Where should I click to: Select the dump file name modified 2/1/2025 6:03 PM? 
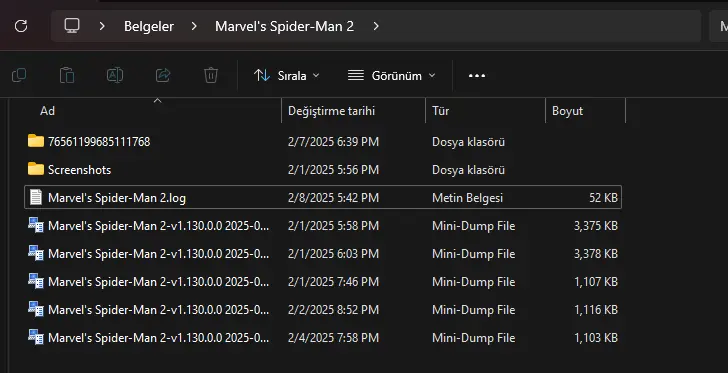(159, 254)
